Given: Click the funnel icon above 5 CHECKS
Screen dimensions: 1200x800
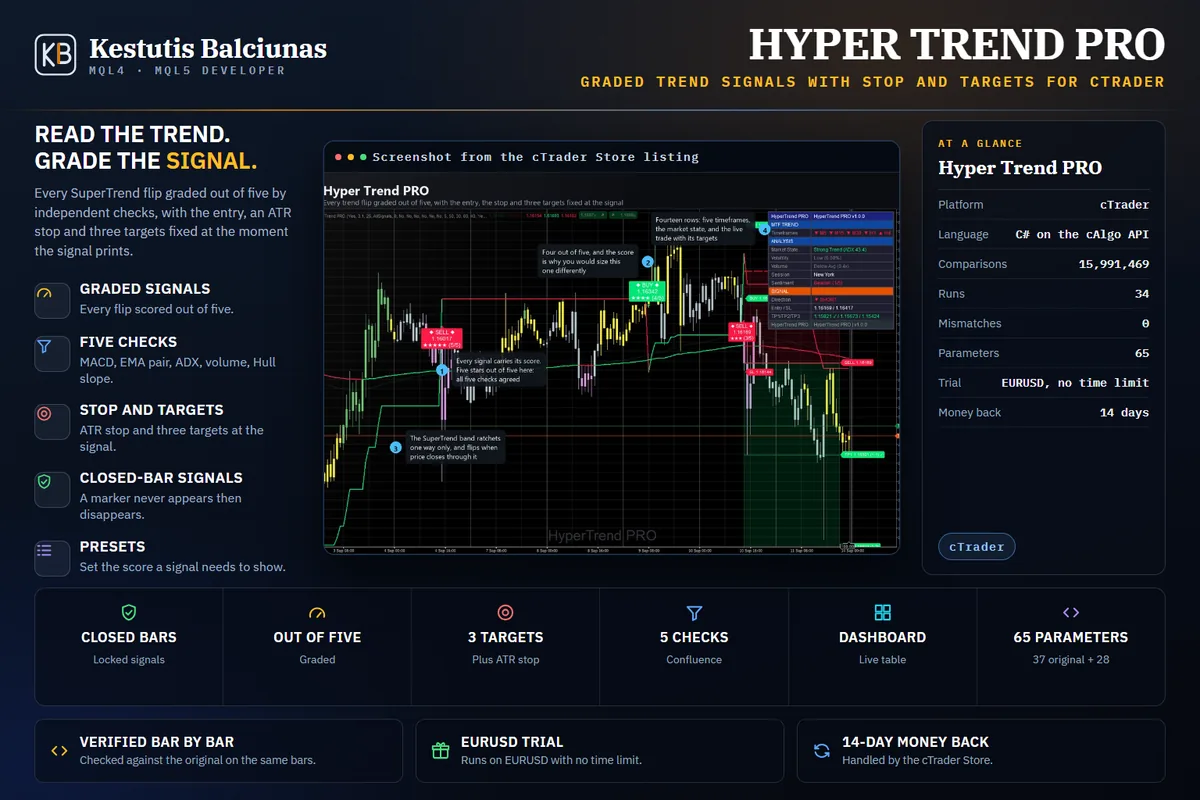Looking at the screenshot, I should pos(694,612).
